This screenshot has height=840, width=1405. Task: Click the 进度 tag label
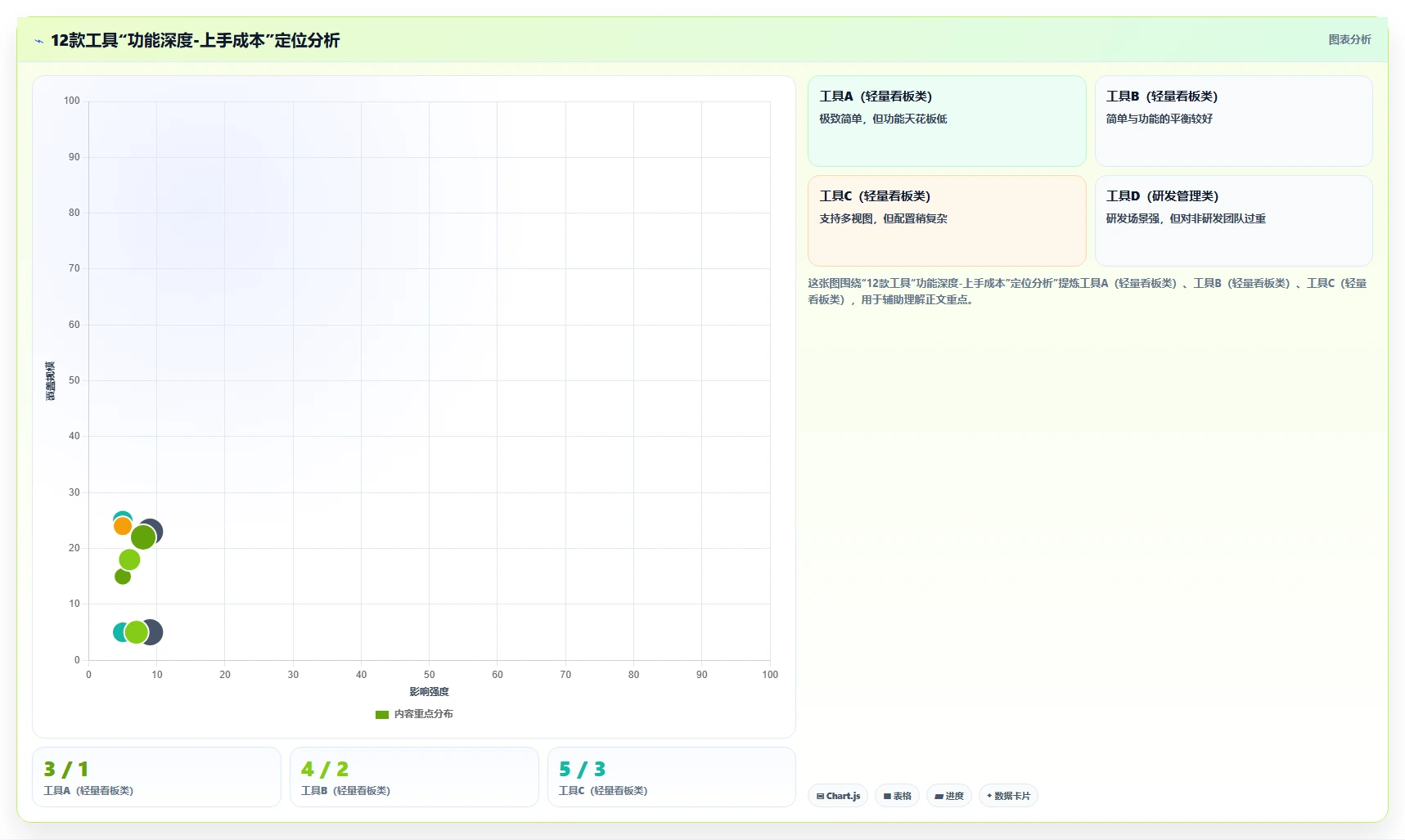coord(955,796)
